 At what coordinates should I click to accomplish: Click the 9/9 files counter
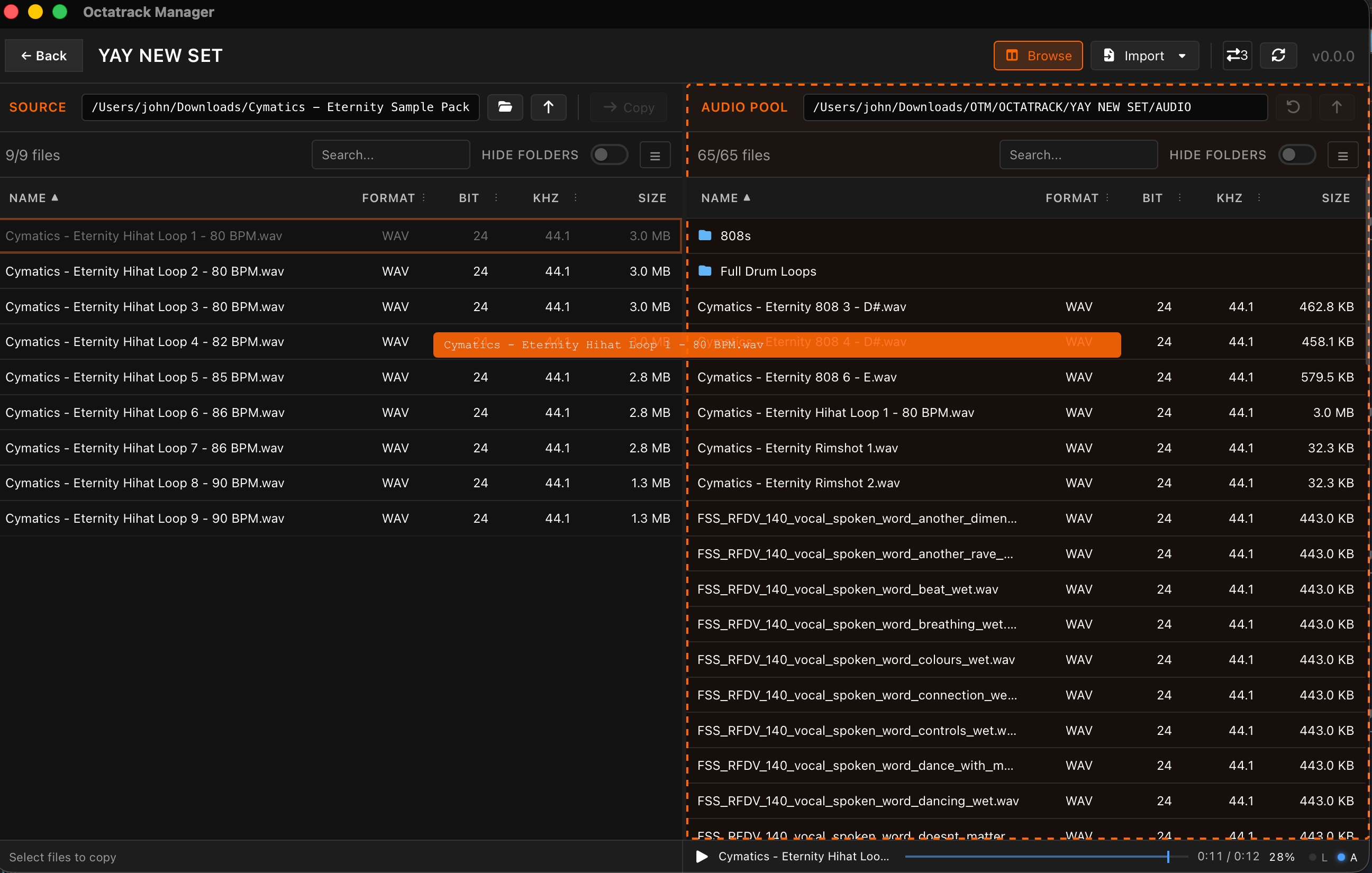(33, 155)
